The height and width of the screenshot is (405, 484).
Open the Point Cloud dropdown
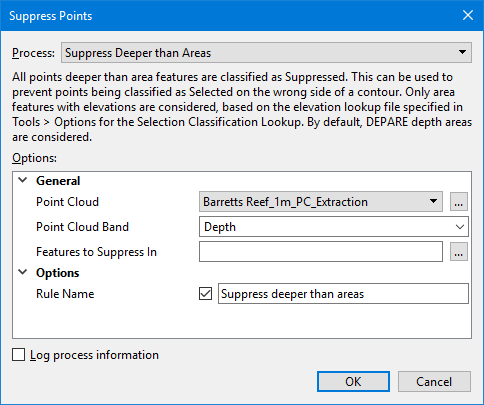pos(321,202)
